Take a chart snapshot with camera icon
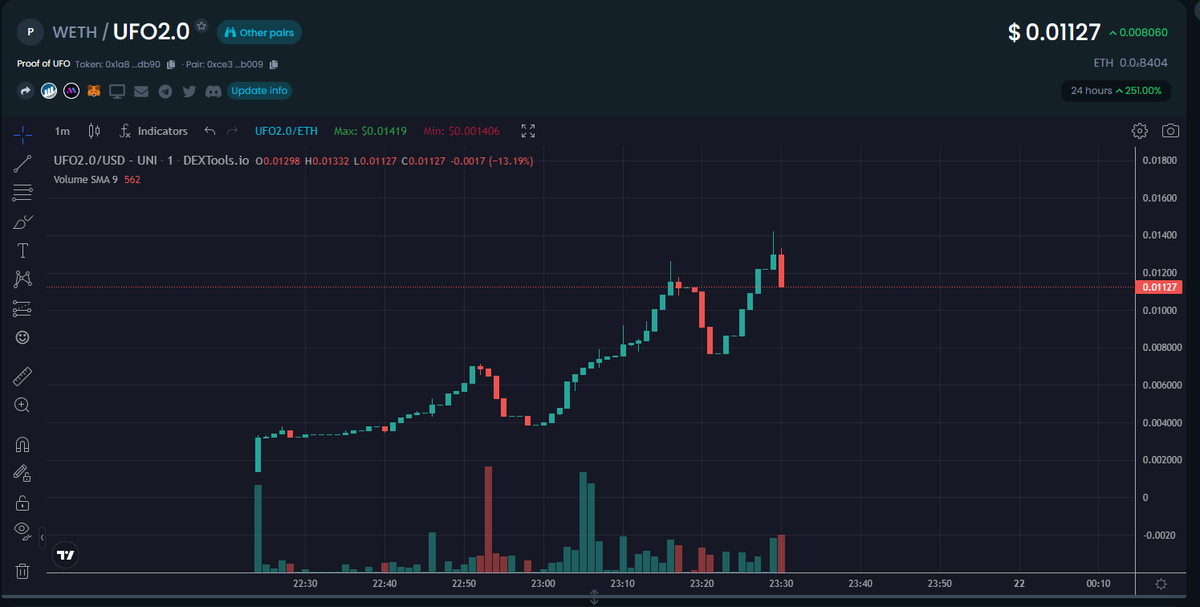The height and width of the screenshot is (607, 1200). (1169, 131)
